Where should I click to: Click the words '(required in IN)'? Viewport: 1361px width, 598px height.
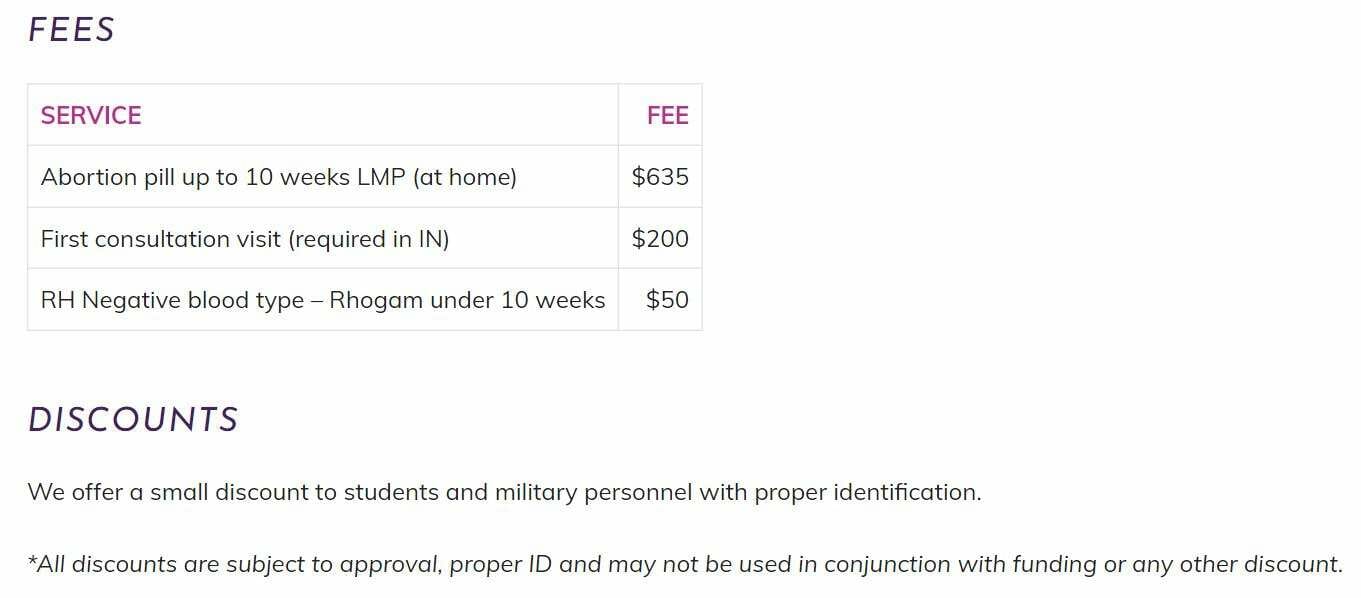pos(369,239)
